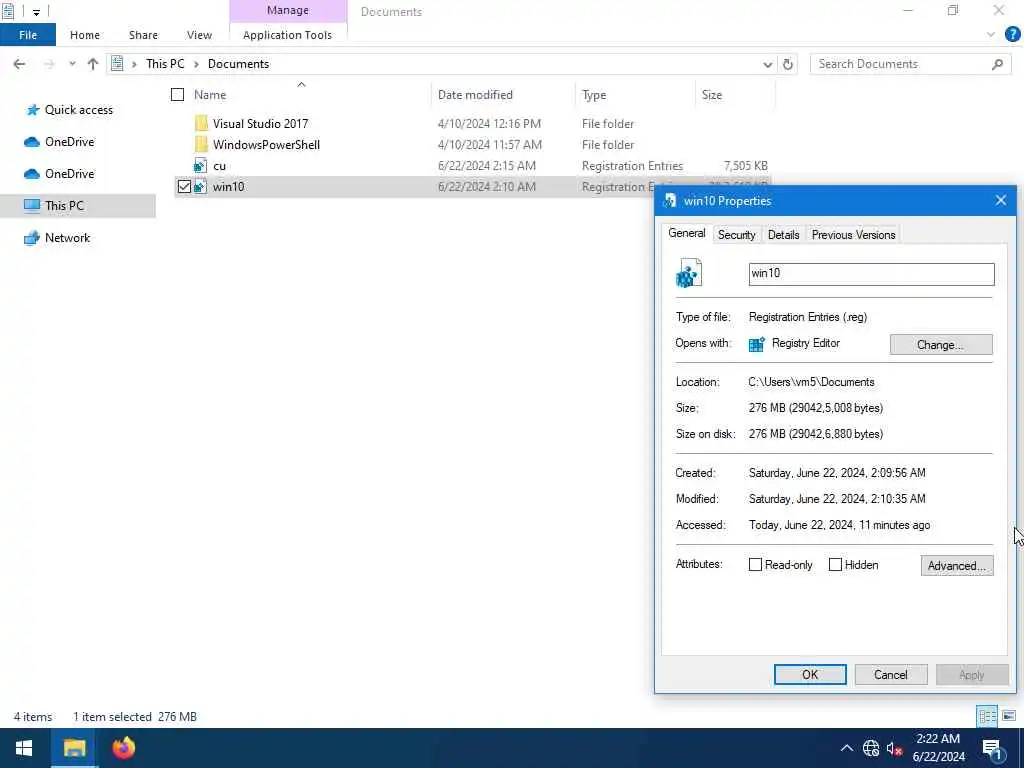The image size is (1024, 768).
Task: Toggle the Hidden attribute checkbox
Action: (835, 564)
